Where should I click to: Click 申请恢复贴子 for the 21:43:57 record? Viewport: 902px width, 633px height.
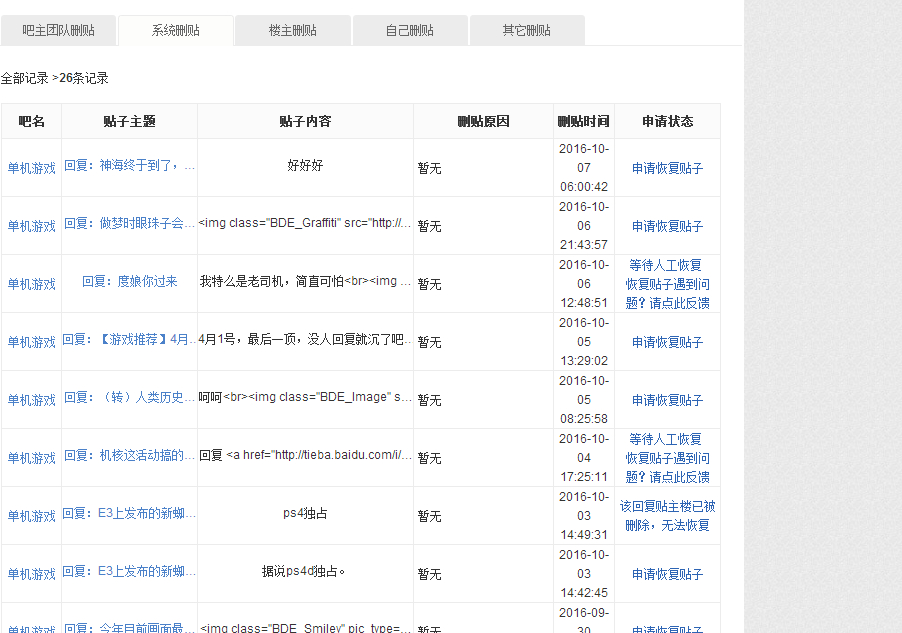(x=667, y=226)
